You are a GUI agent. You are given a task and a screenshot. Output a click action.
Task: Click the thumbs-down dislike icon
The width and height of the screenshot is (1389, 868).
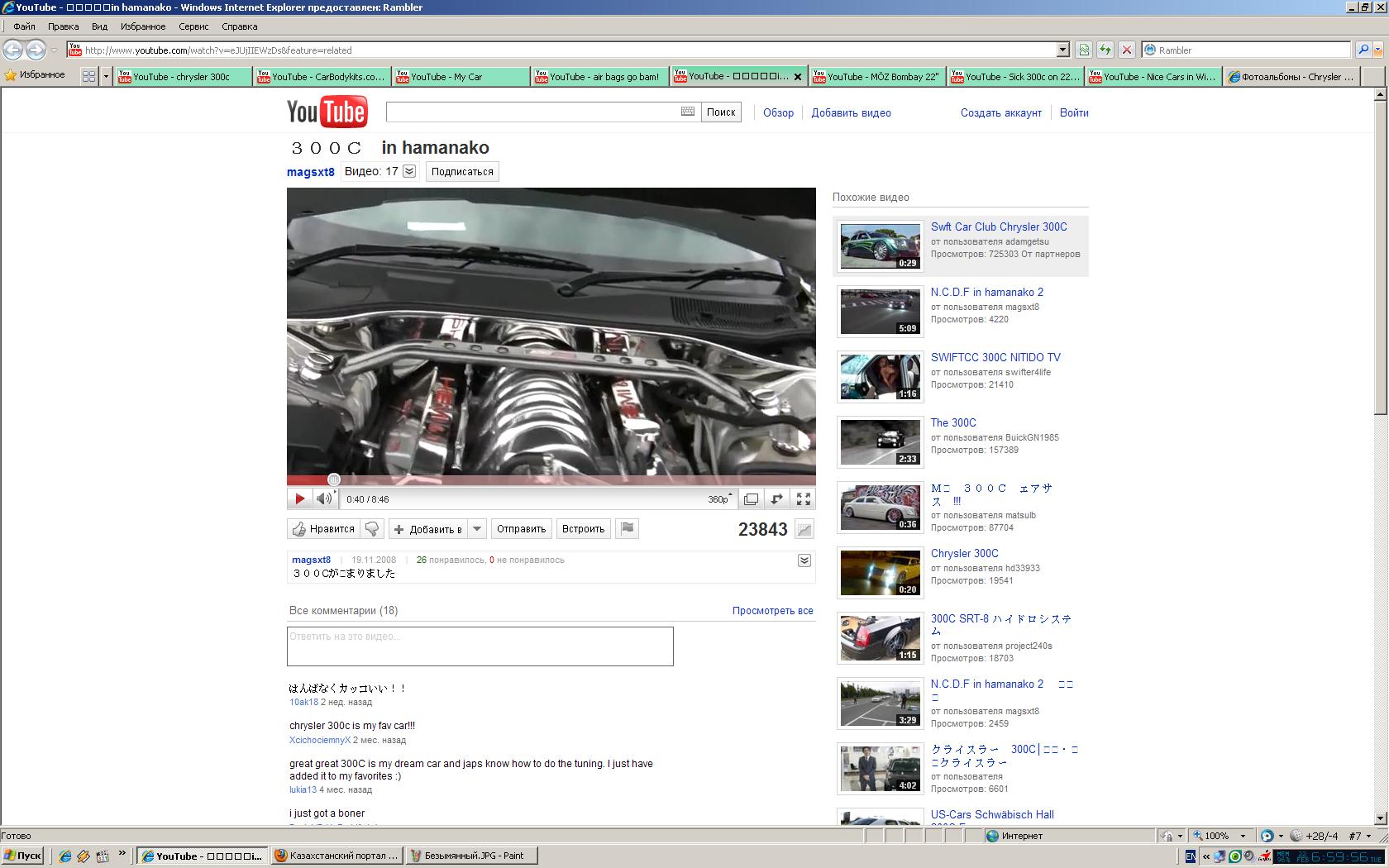[x=372, y=529]
